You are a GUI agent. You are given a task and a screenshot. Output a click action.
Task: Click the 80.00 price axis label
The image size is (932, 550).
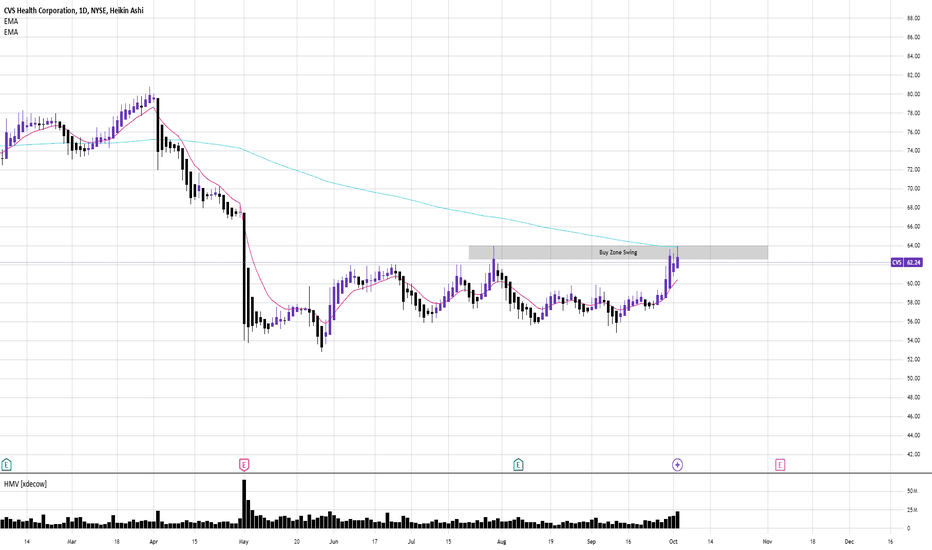point(913,94)
